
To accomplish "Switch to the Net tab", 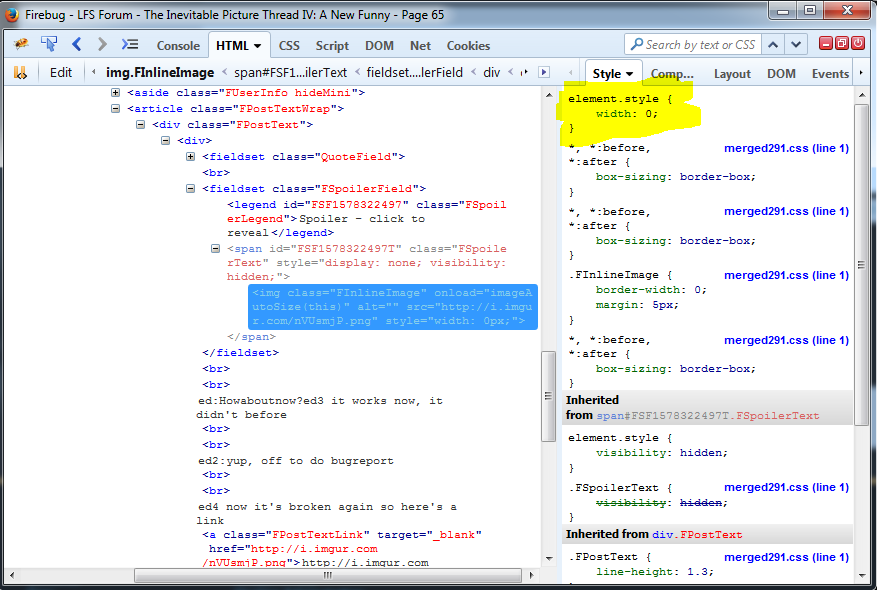I will pos(420,46).
